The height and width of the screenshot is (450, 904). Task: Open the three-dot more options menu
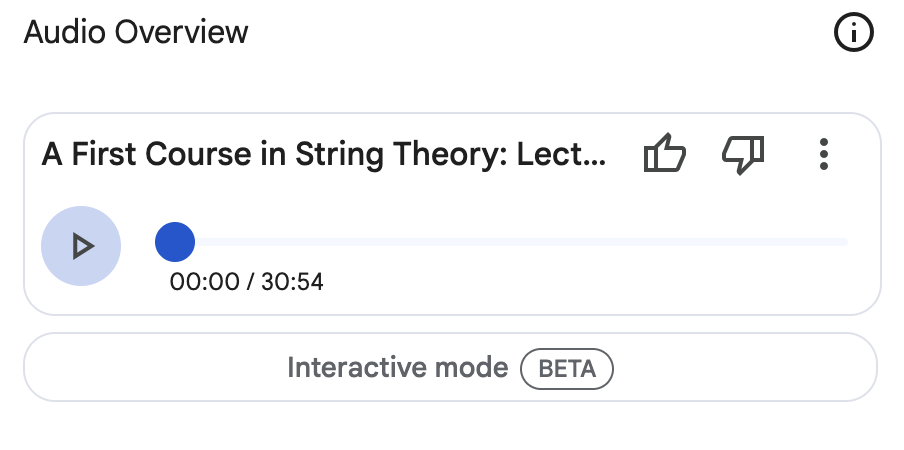823,155
